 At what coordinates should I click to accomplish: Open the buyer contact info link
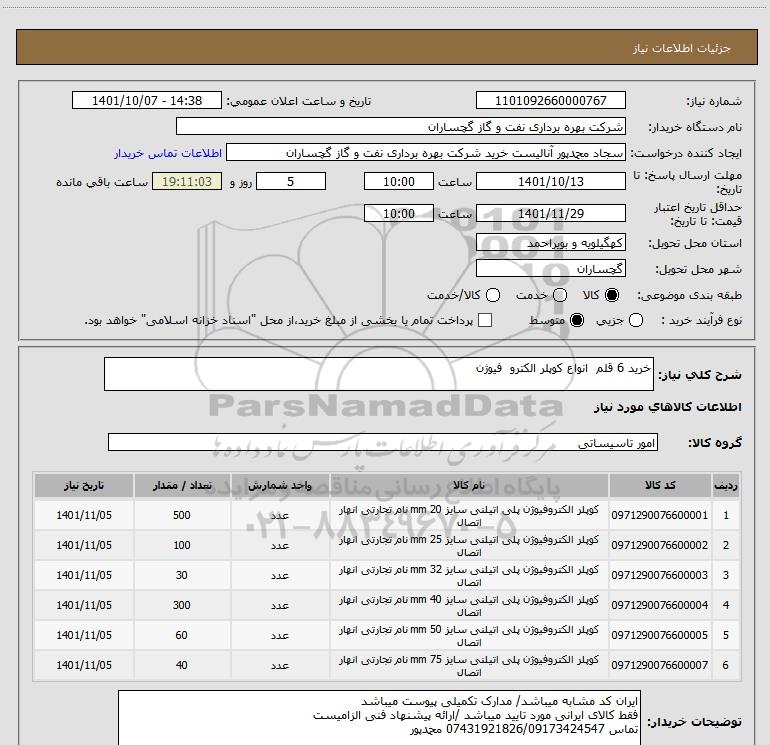[168, 153]
